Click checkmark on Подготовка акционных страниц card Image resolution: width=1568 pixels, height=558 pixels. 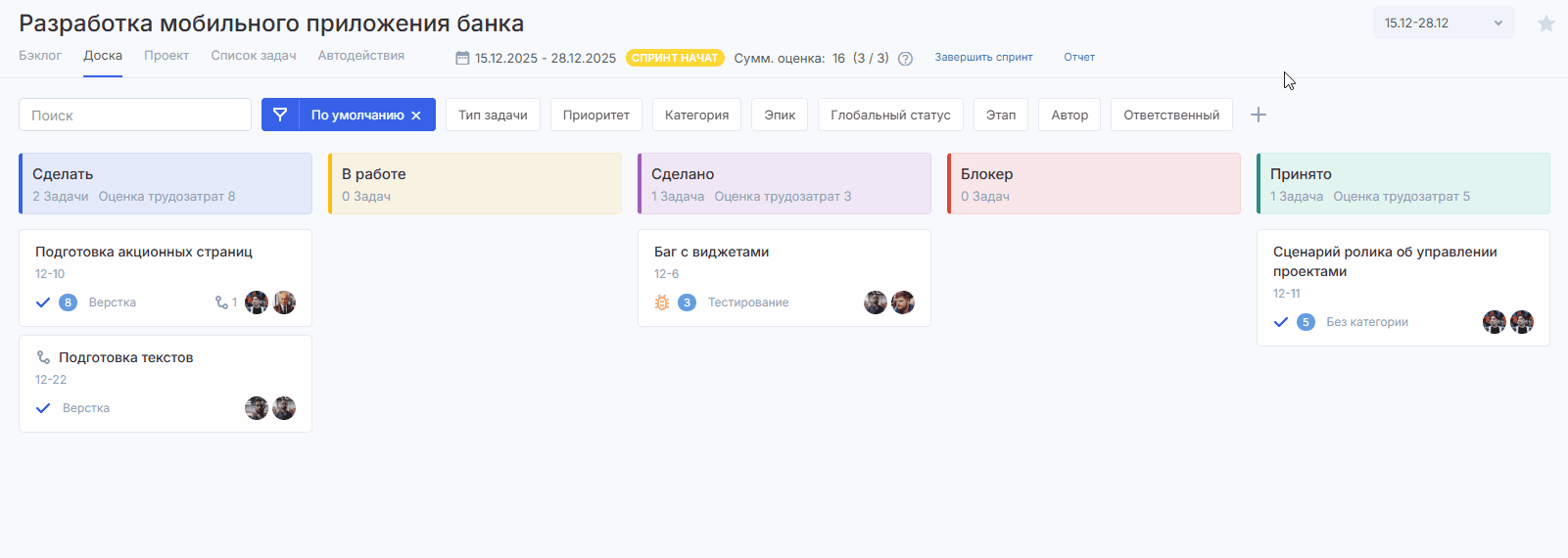point(43,302)
